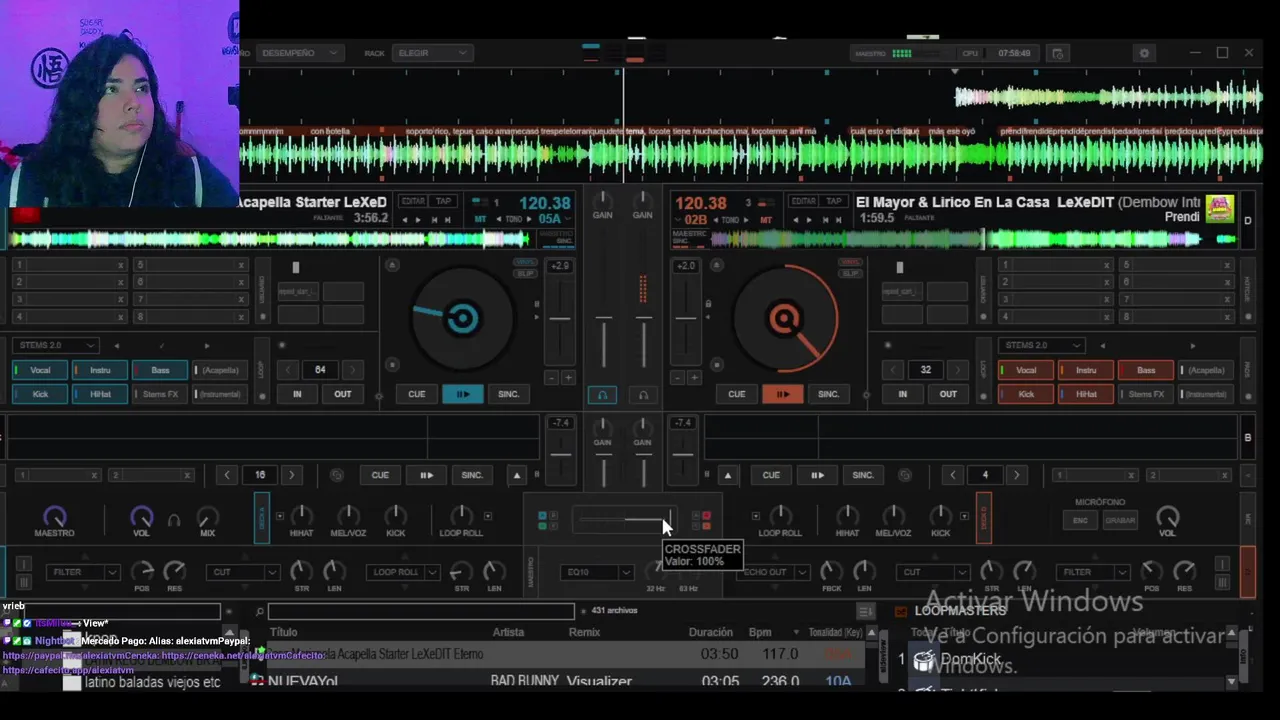
Task: Play/pause the lower left deck
Action: click(426, 475)
